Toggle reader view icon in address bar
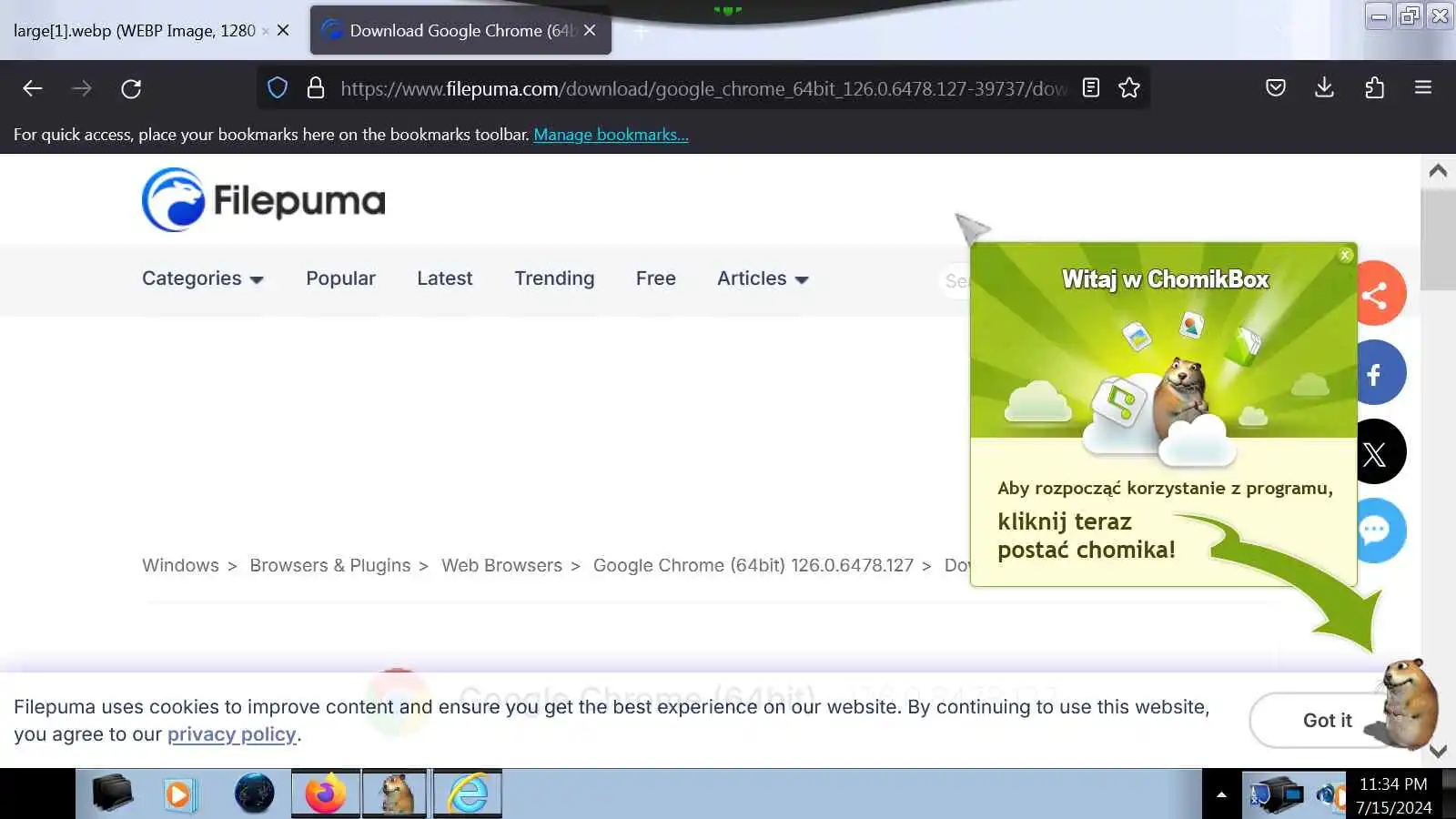The height and width of the screenshot is (819, 1456). [1091, 88]
